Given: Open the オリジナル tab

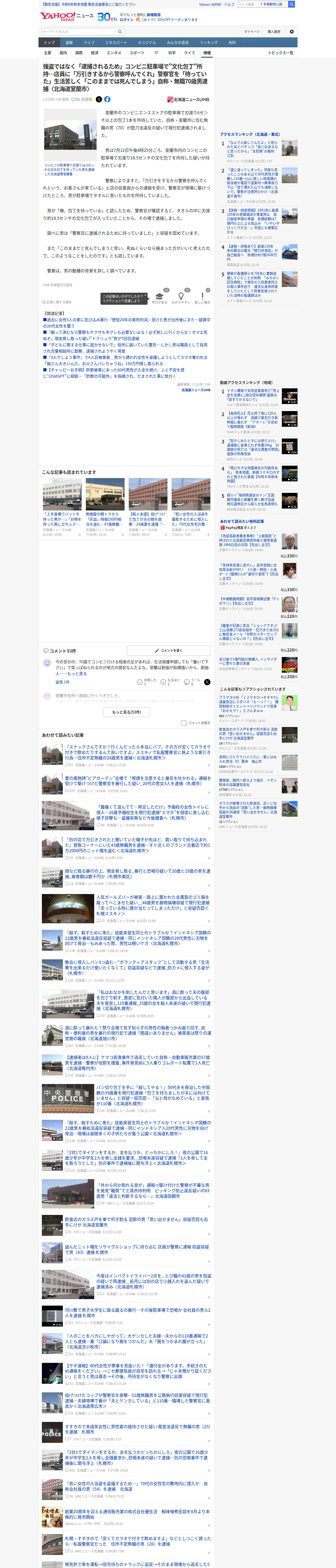Looking at the screenshot, I should 147,43.
